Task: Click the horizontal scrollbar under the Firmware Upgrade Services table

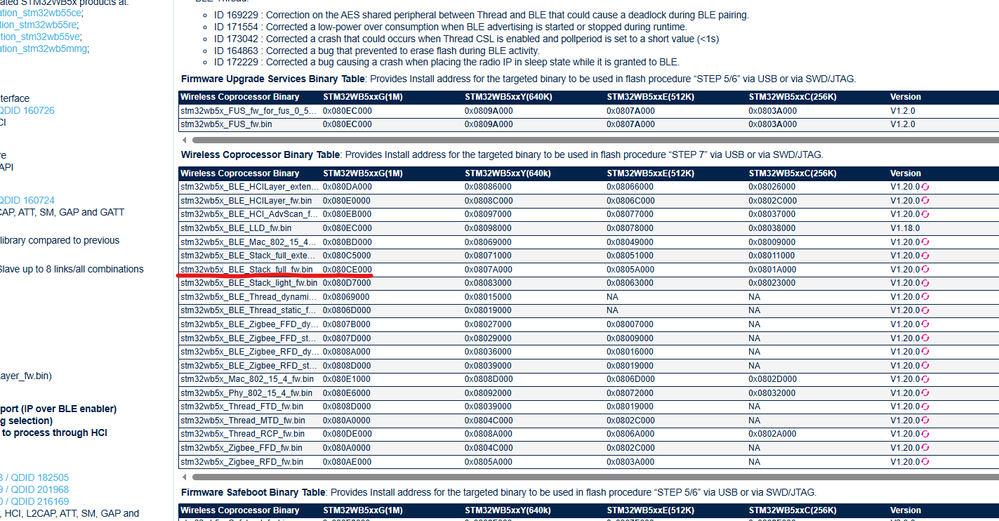Action: point(595,139)
